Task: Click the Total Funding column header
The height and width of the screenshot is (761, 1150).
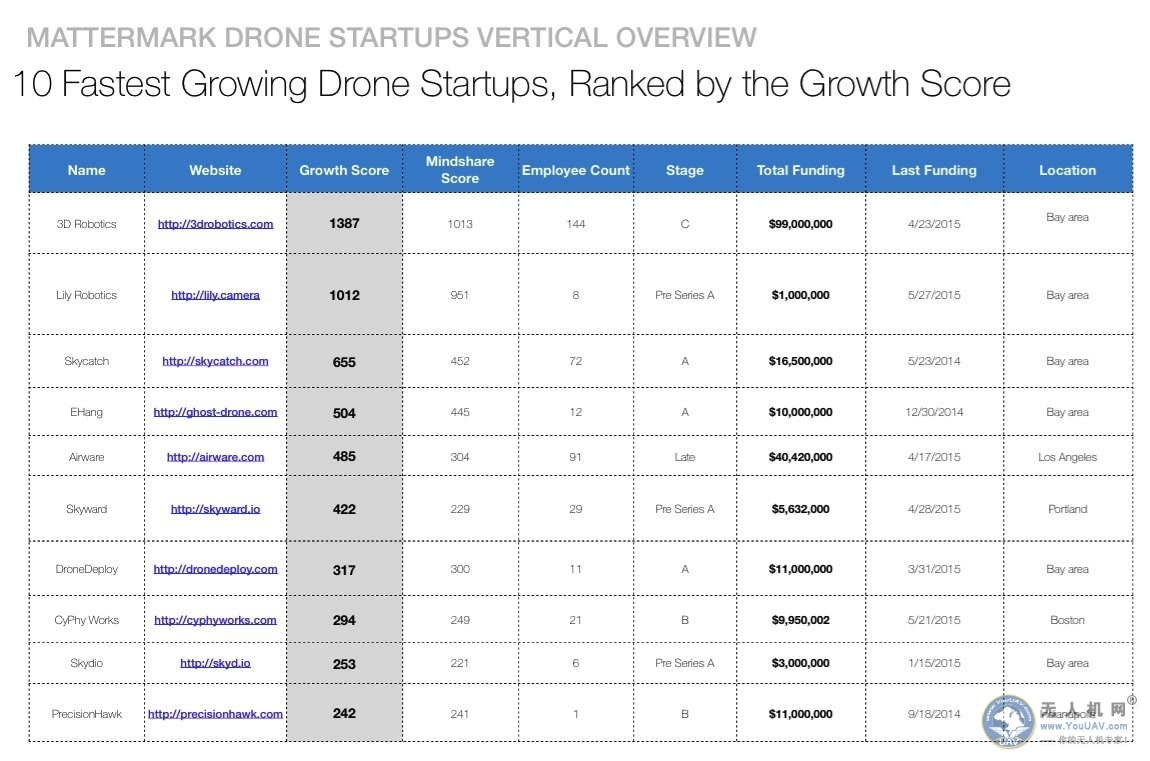Action: tap(800, 170)
